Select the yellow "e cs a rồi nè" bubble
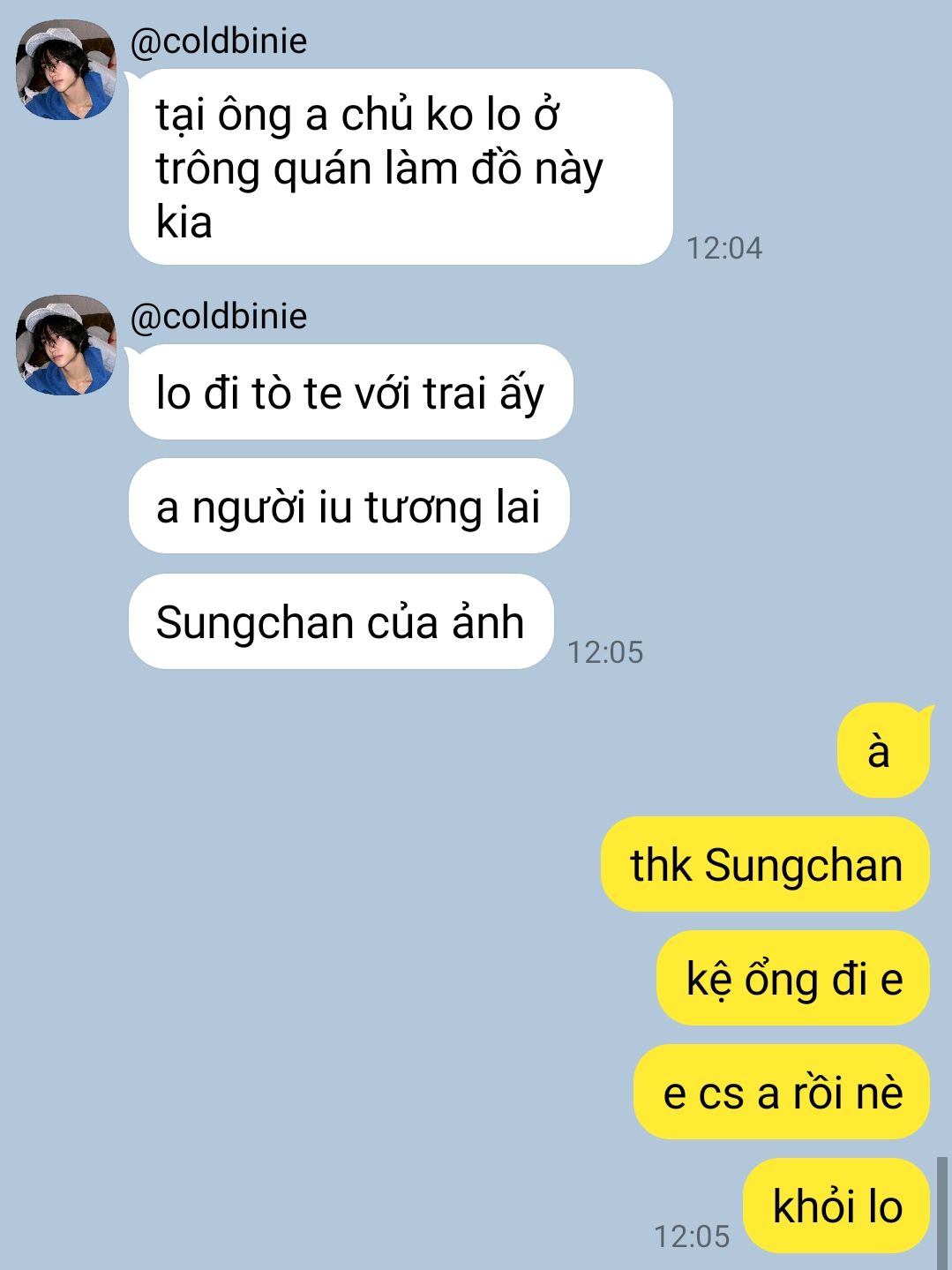 coord(782,1092)
